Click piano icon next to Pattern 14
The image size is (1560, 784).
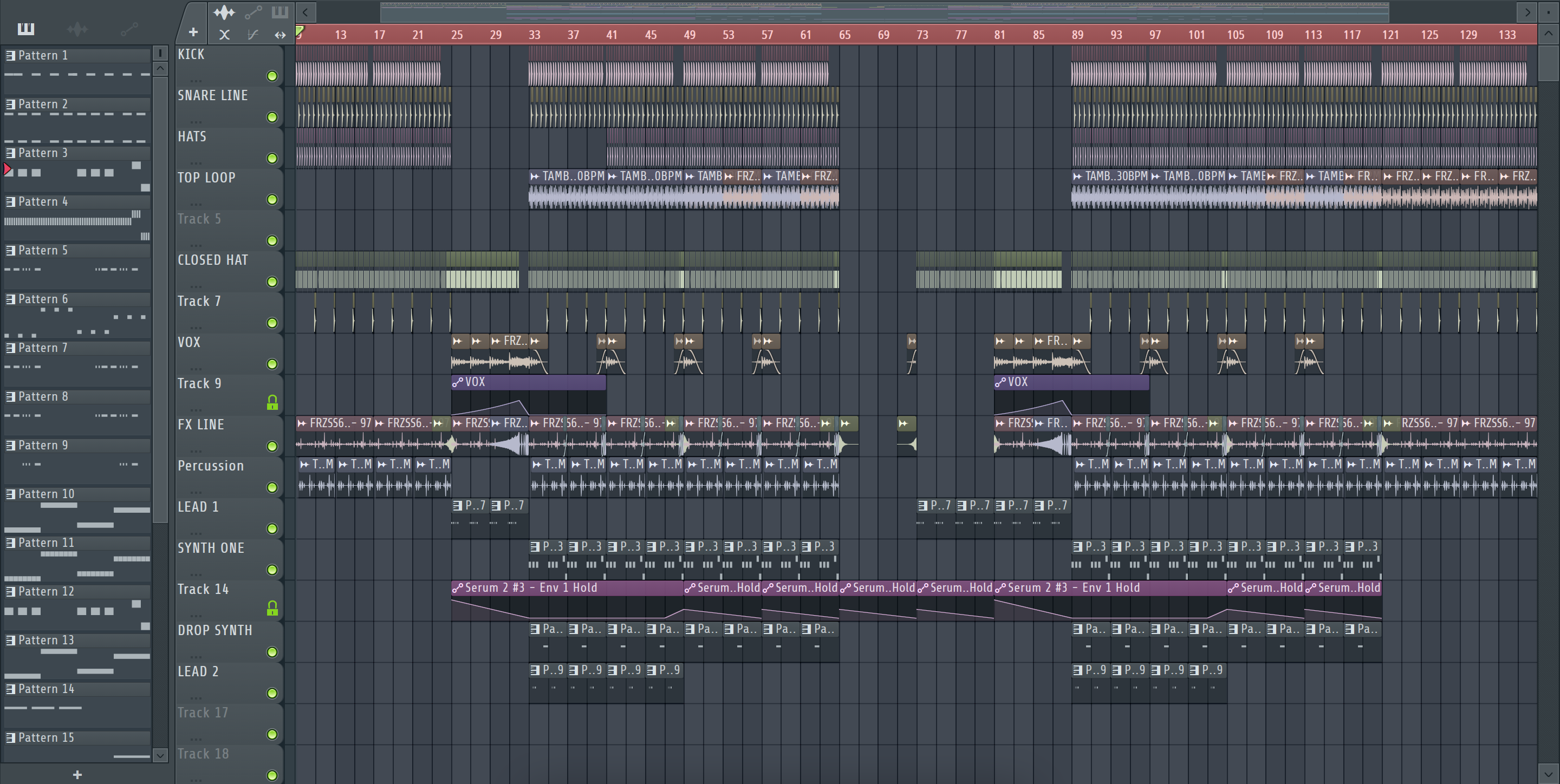coord(10,689)
